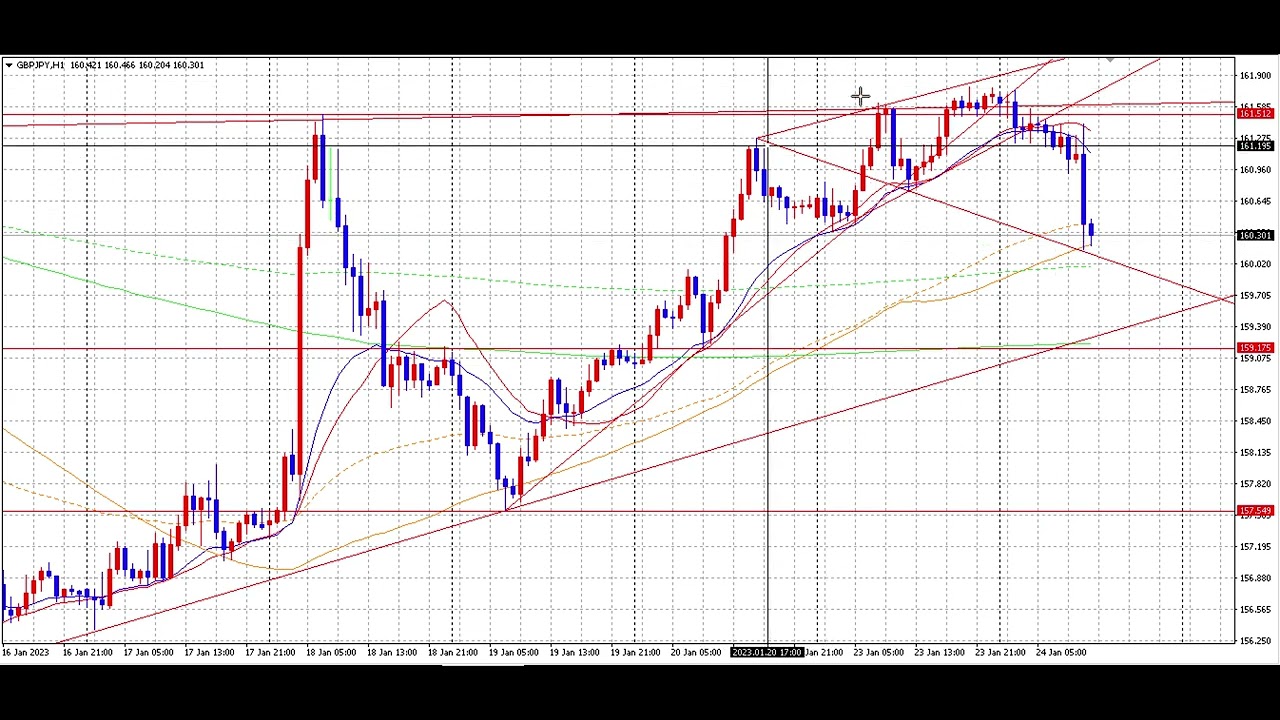Click the 156.250 price scale value
This screenshot has width=1280, height=720.
1255,641
